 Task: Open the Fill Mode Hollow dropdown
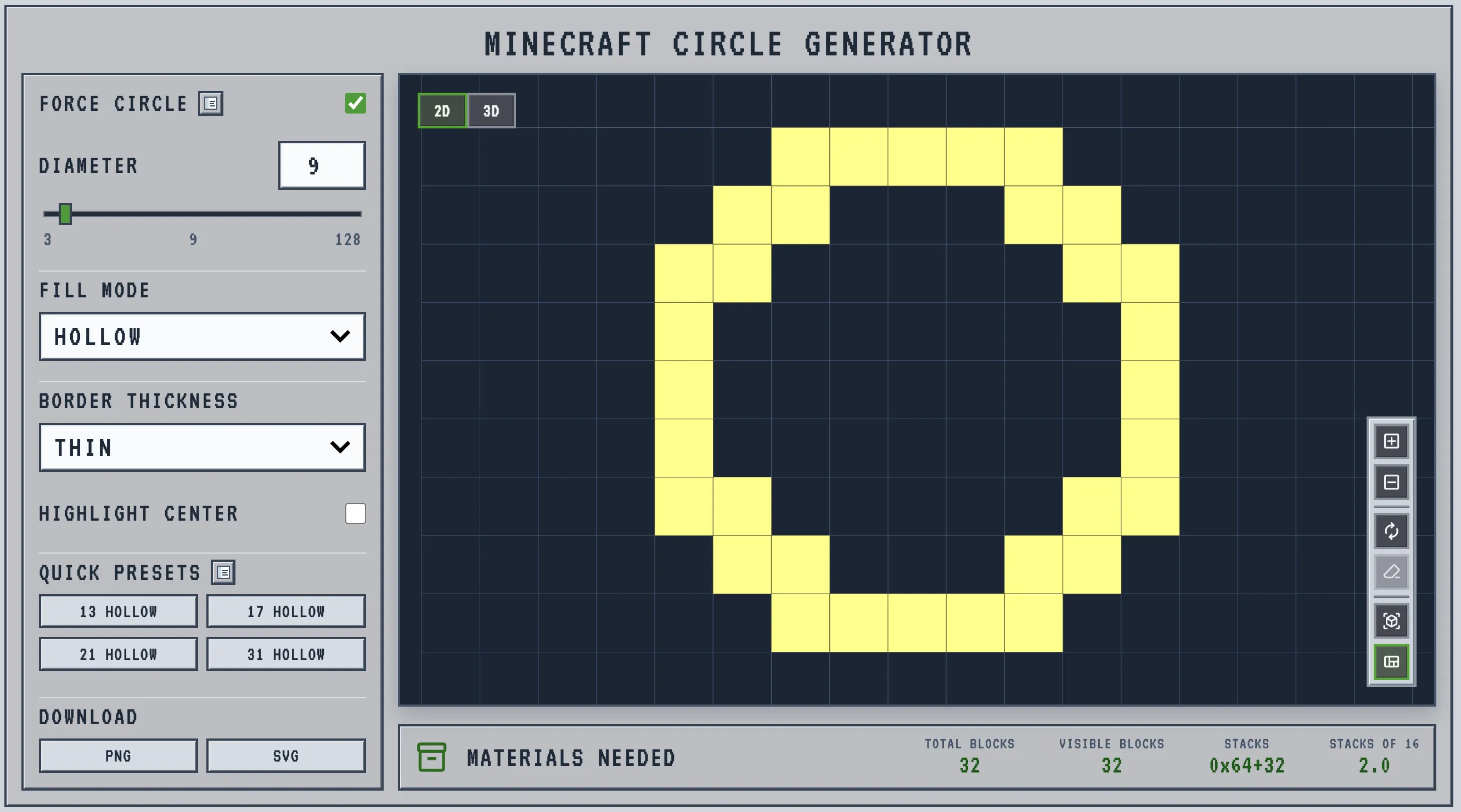click(203, 336)
